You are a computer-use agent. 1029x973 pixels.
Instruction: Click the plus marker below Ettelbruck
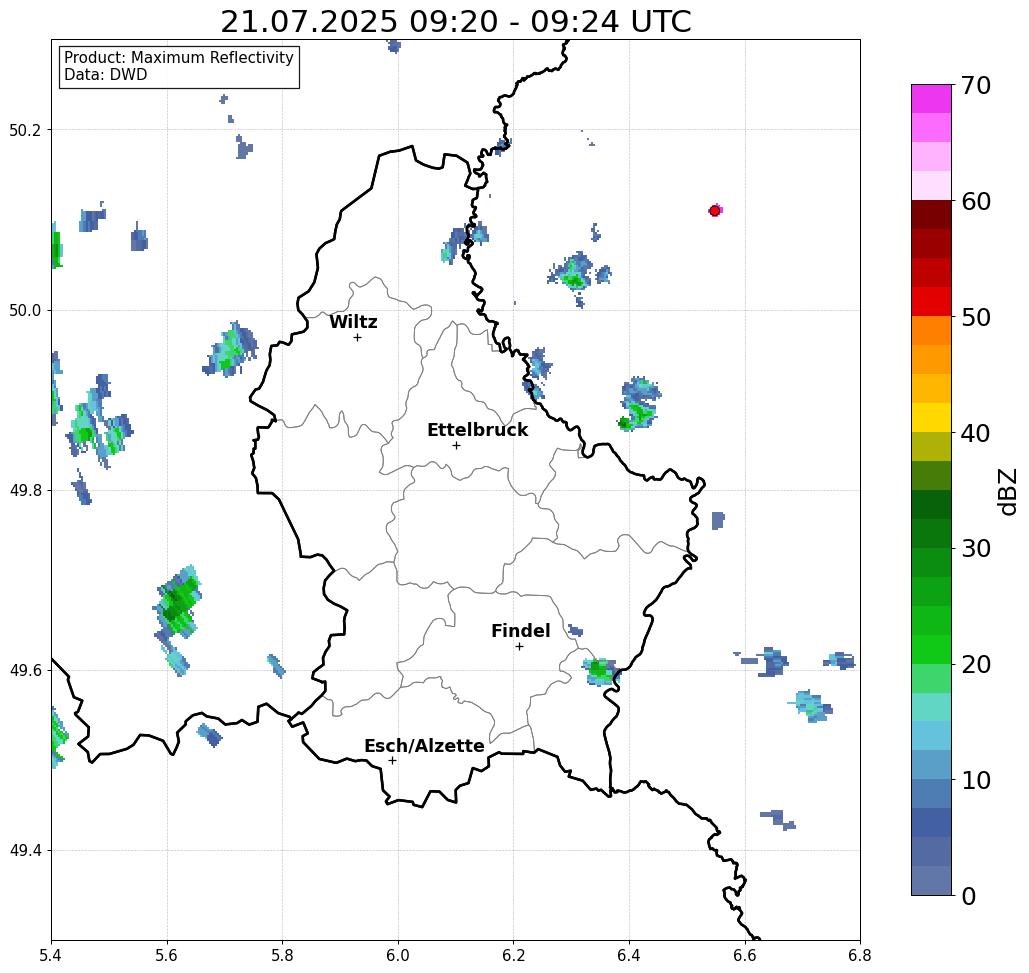click(457, 445)
